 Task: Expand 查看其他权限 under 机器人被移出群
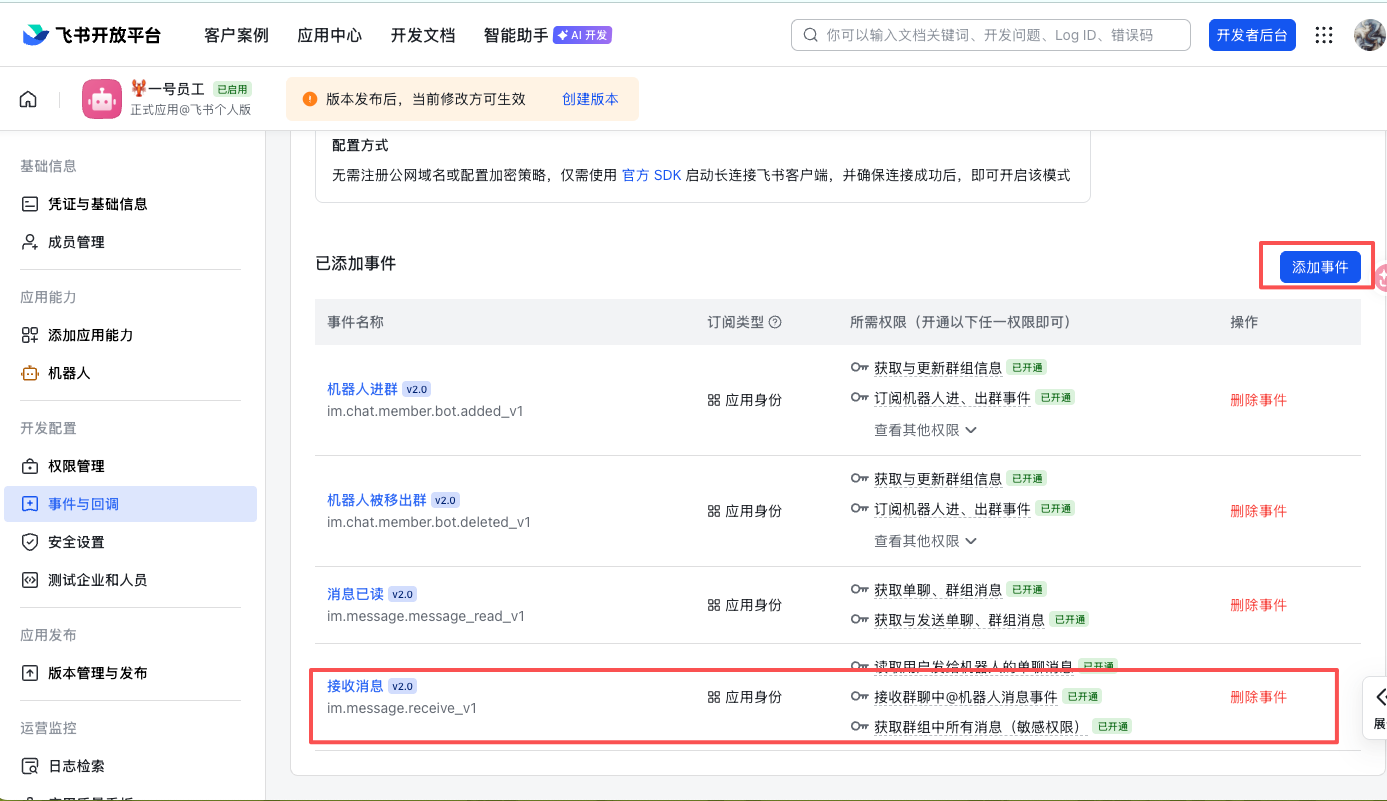pos(924,540)
